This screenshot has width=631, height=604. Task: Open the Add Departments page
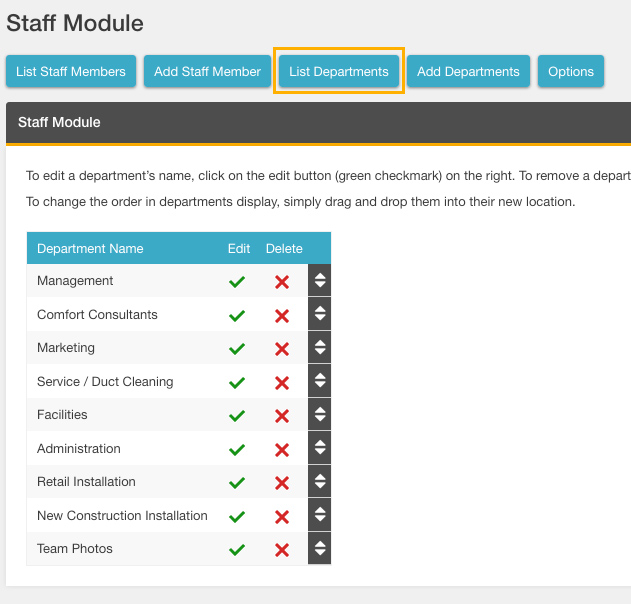[468, 72]
